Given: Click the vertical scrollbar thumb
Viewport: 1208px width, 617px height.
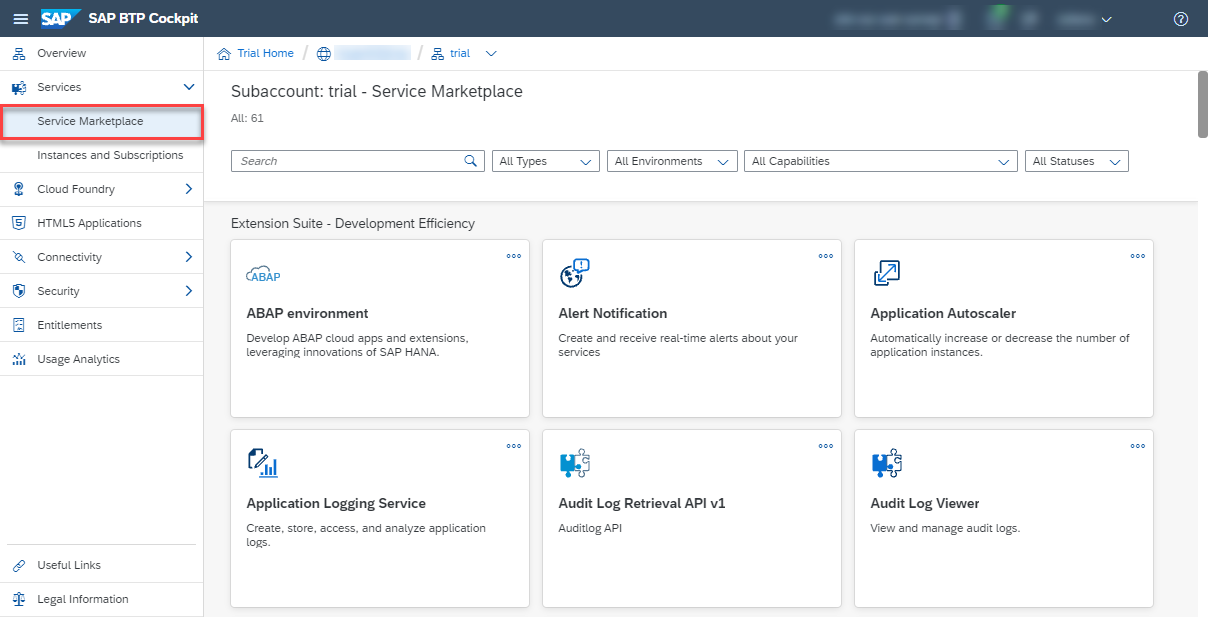Looking at the screenshot, I should pos(1202,103).
